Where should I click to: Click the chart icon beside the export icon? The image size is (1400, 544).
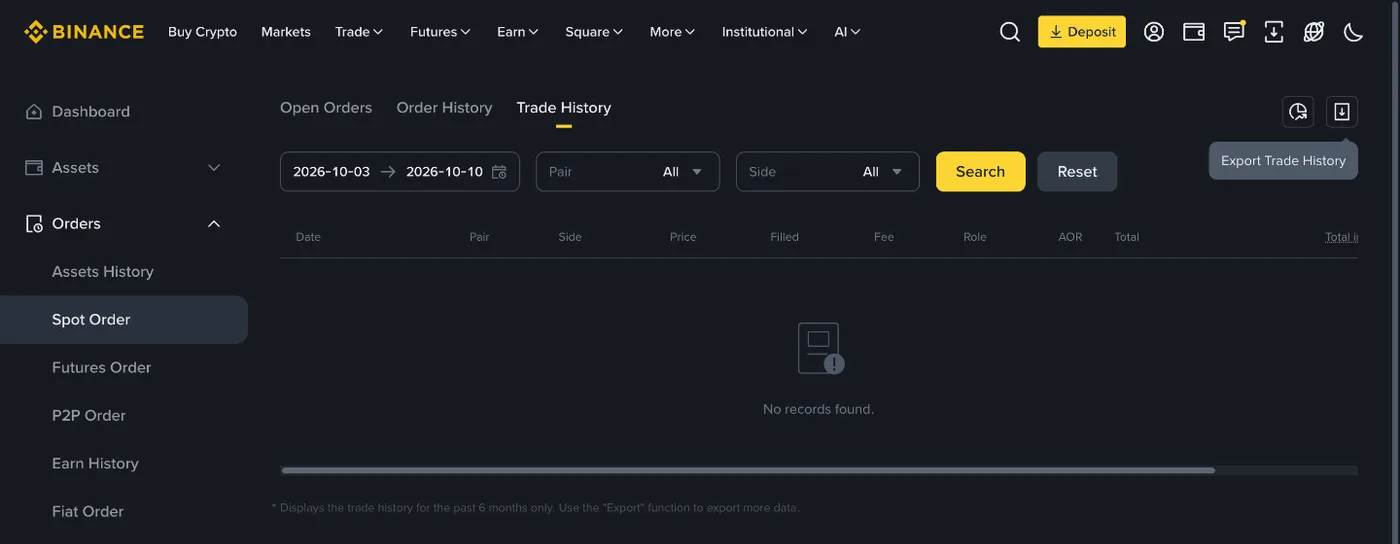(1298, 112)
